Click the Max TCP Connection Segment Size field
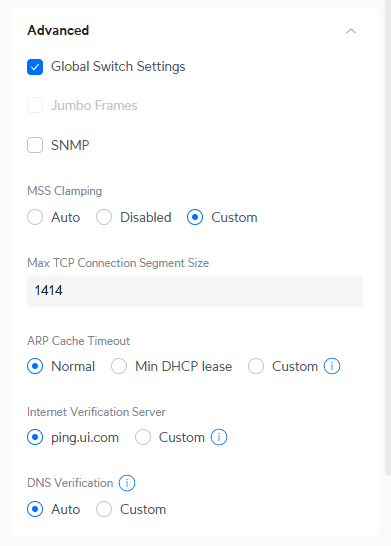 coord(195,291)
